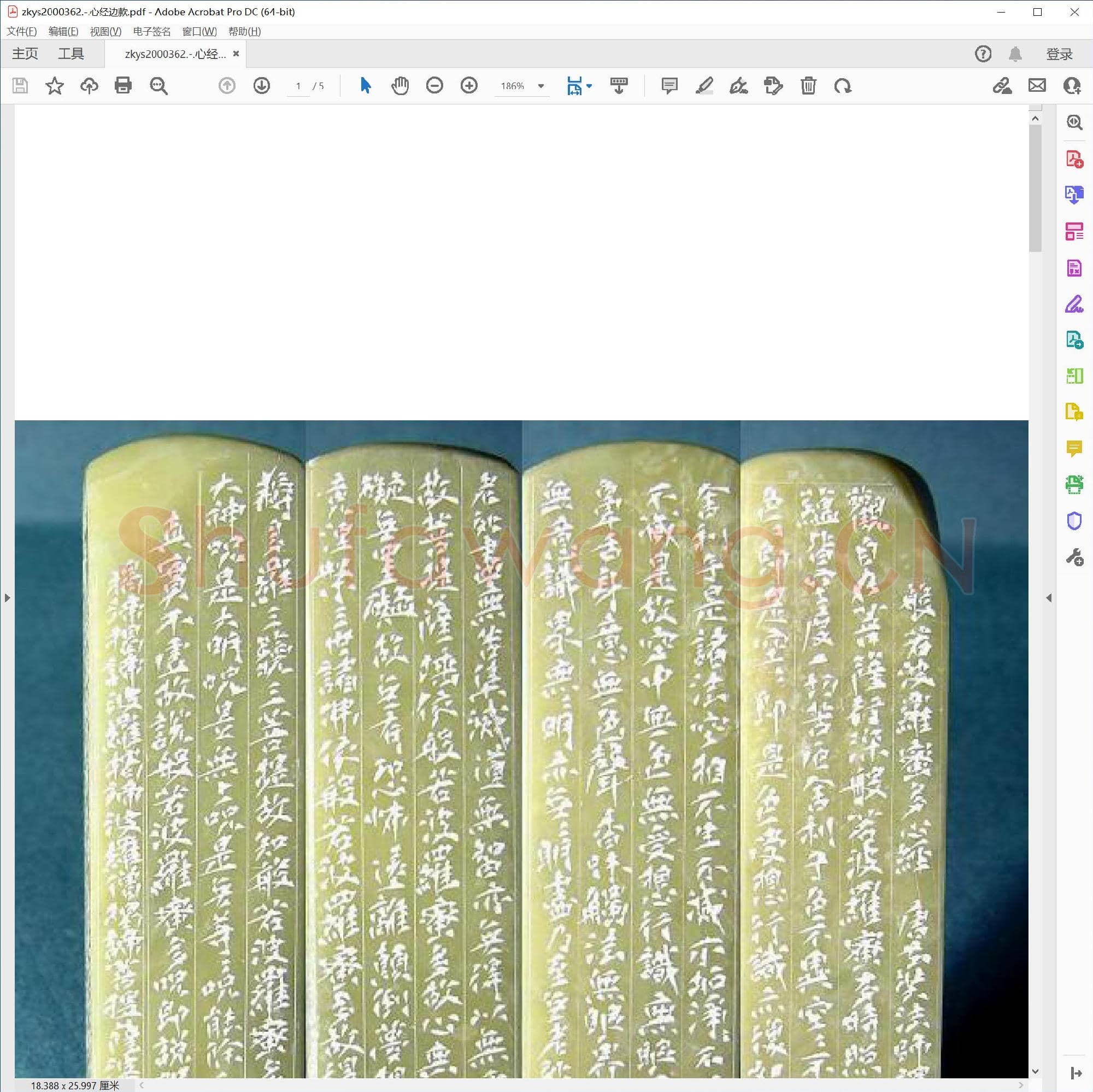Rotate the page with rotate icon
This screenshot has width=1093, height=1092.
(x=843, y=85)
